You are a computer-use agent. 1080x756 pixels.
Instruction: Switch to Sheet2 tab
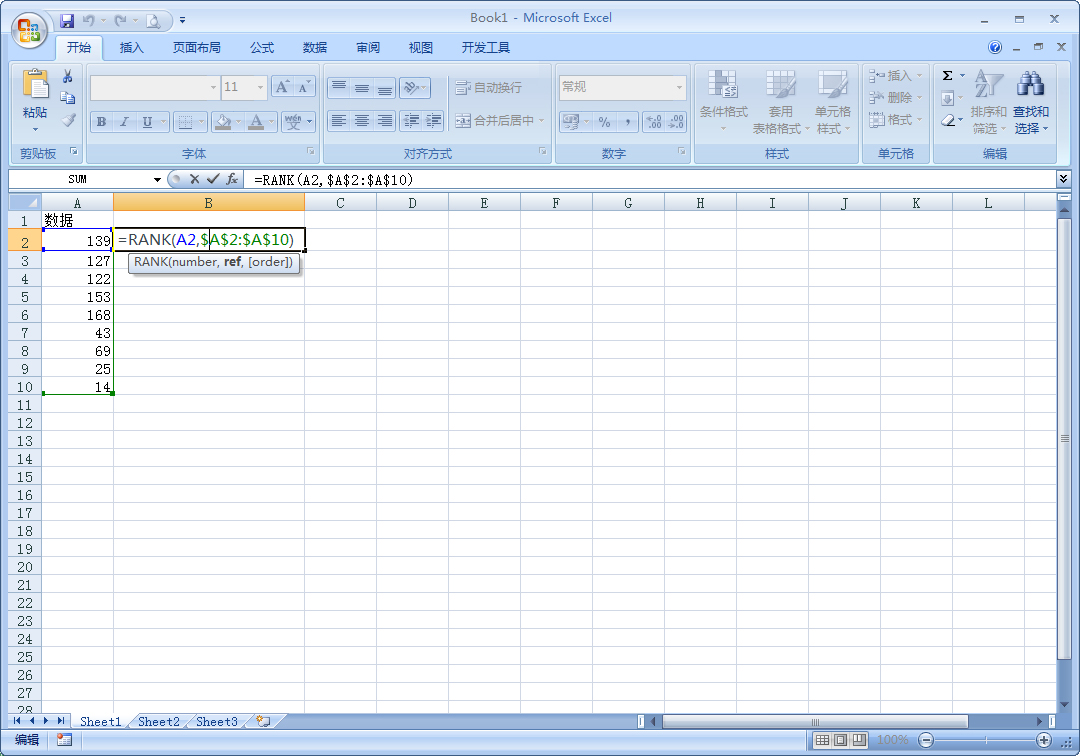(x=159, y=721)
